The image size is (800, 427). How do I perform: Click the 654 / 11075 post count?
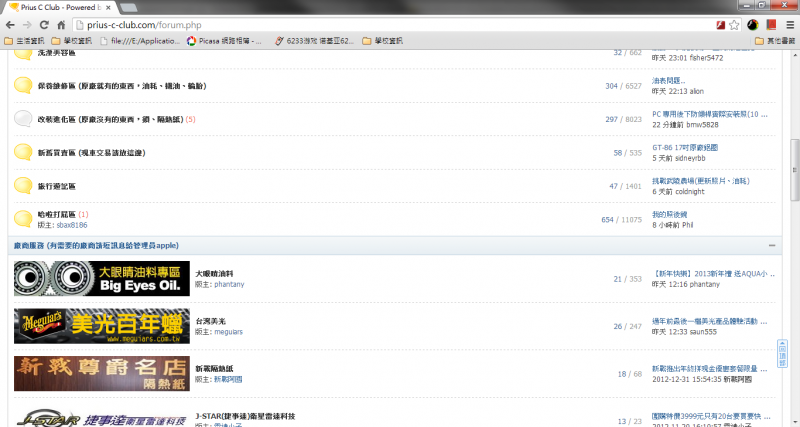(621, 219)
